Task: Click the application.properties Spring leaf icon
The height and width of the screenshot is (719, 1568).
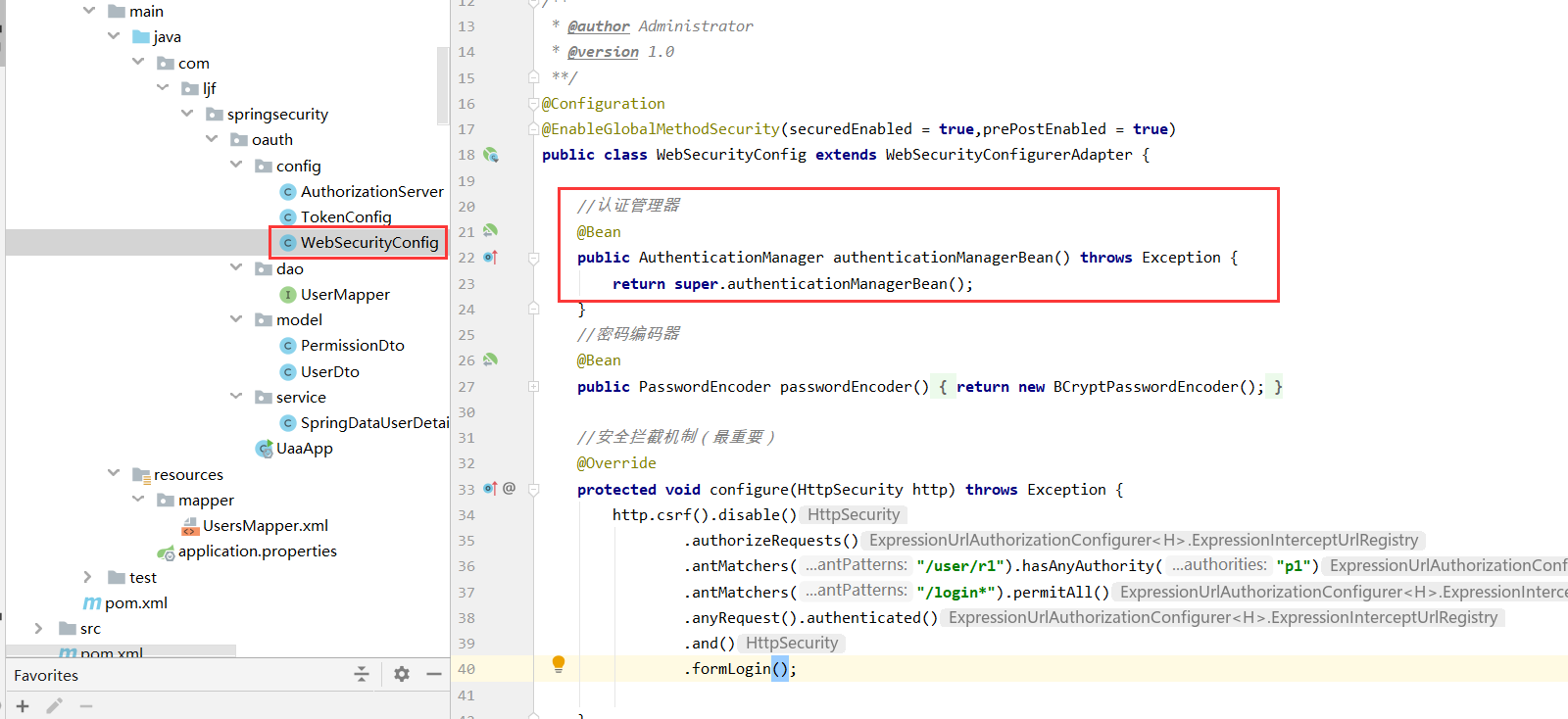Action: click(166, 551)
